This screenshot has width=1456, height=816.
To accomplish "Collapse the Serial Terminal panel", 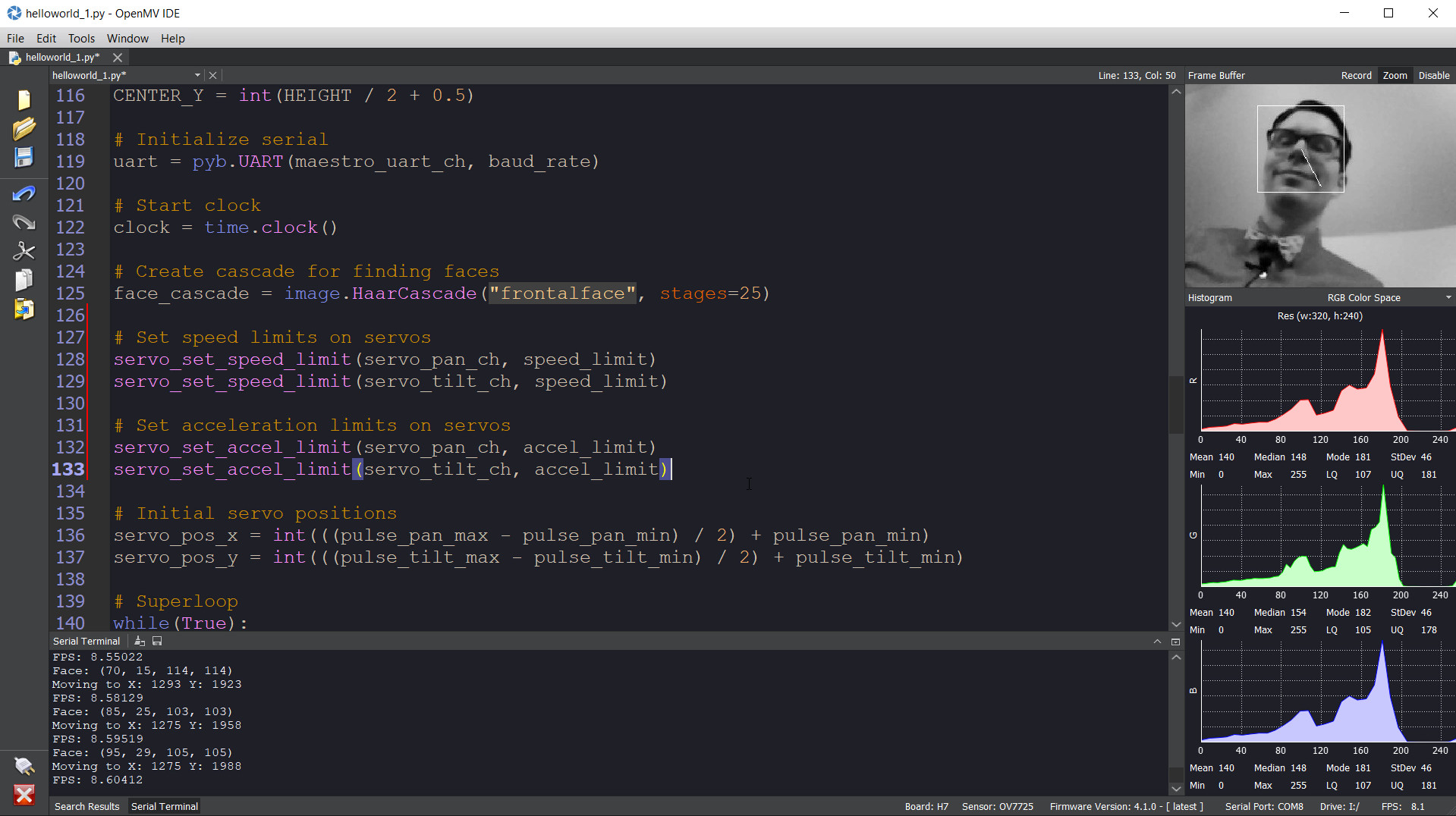I will pos(1159,641).
